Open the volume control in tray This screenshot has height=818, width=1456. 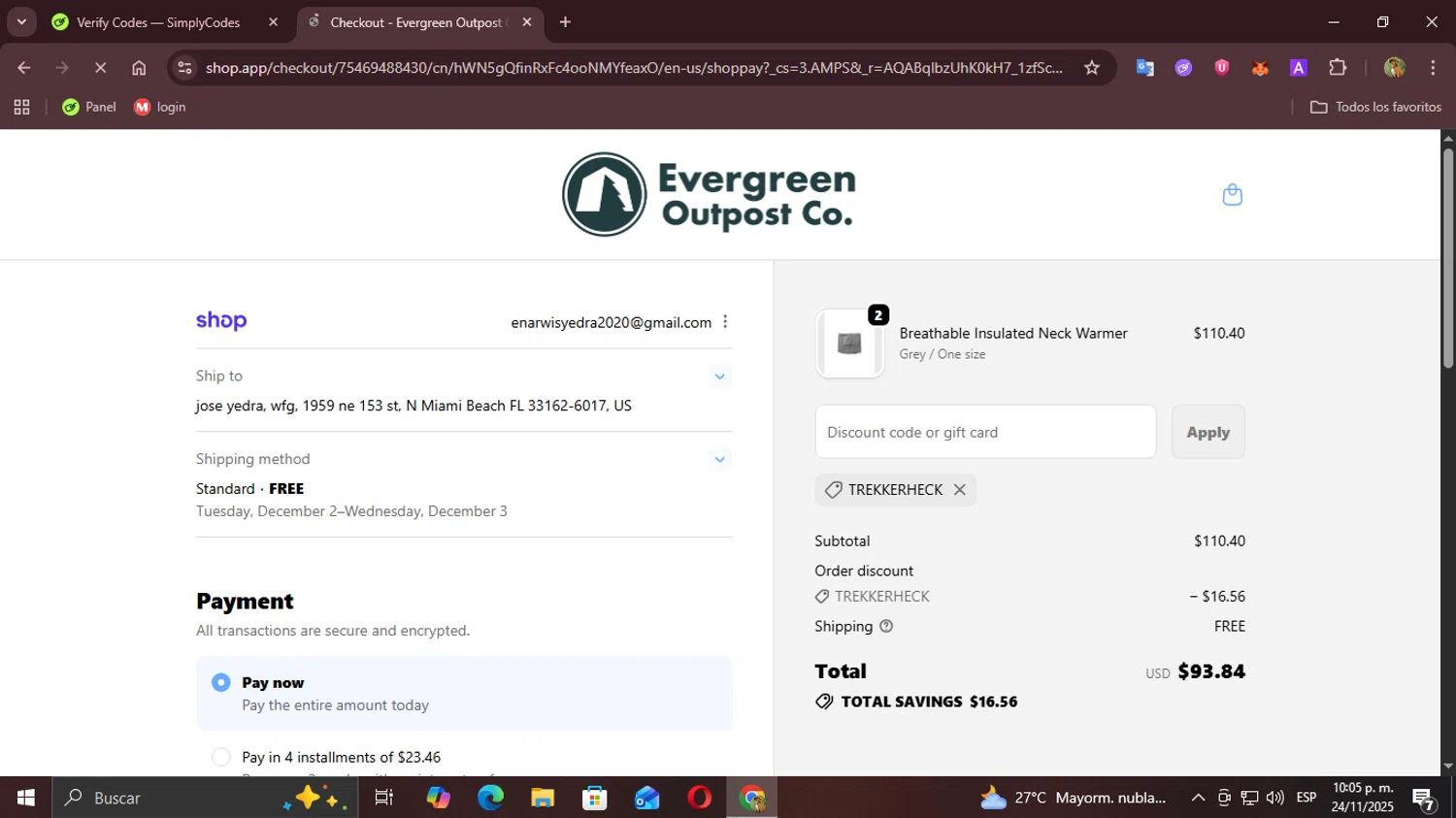[1275, 798]
